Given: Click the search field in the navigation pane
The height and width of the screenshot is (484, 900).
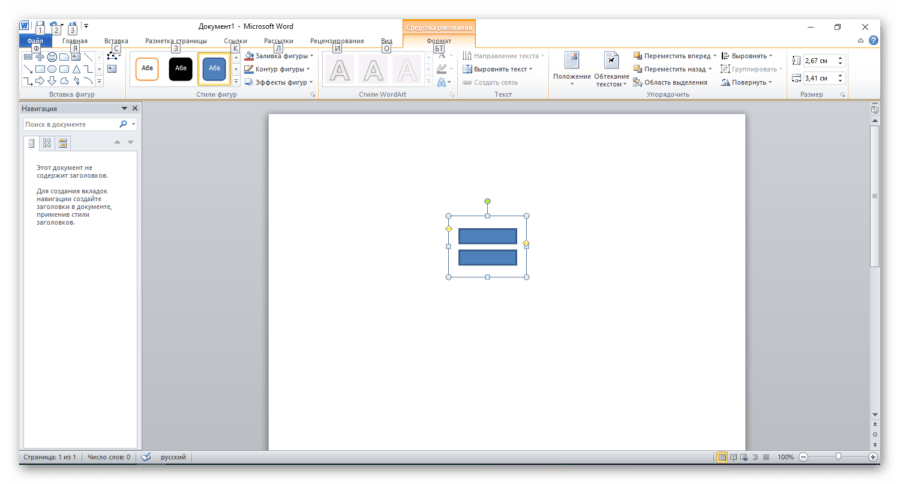Looking at the screenshot, I should tap(70, 124).
